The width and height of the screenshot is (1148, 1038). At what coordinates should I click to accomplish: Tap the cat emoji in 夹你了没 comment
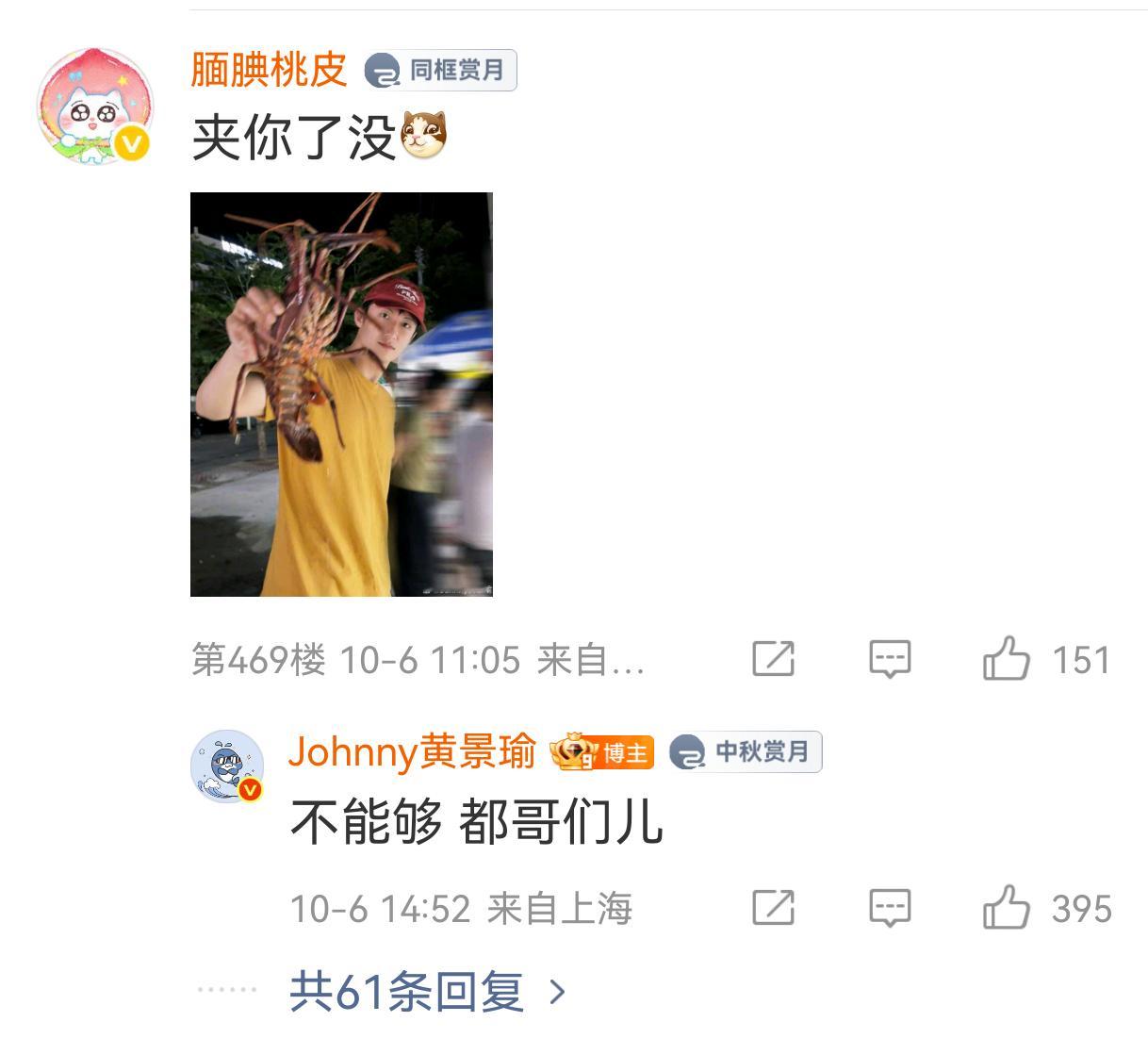424,135
